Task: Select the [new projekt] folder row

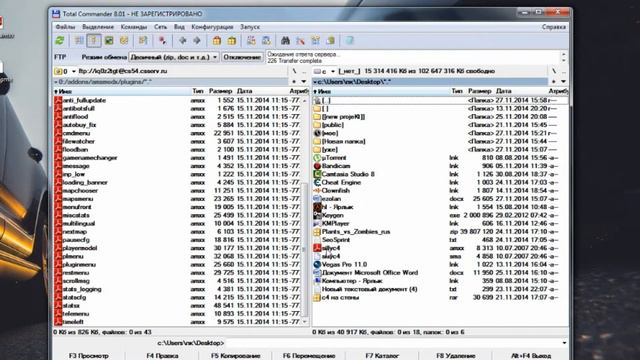Action: click(x=440, y=117)
